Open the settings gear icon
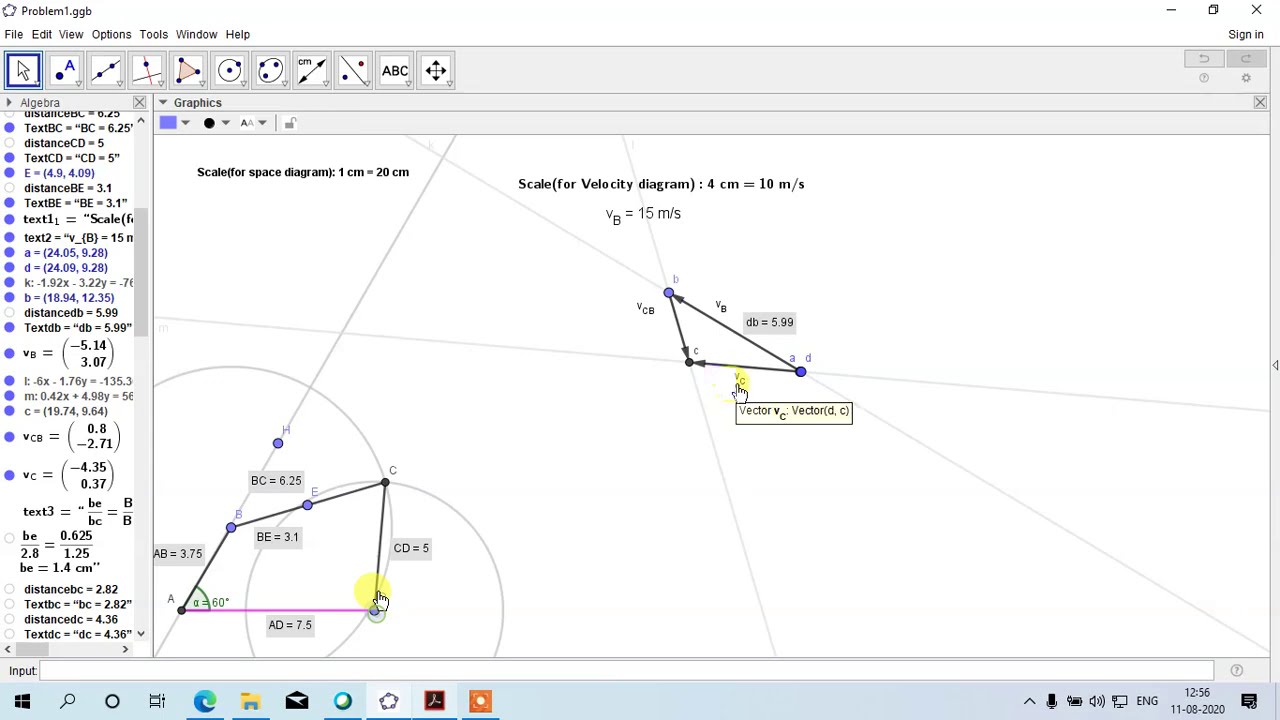The height and width of the screenshot is (720, 1280). point(1246,78)
